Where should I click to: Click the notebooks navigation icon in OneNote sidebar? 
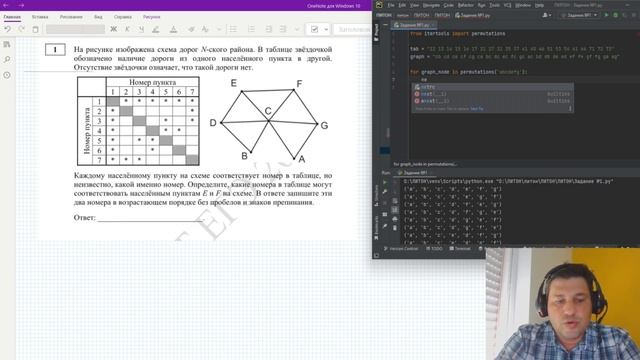(7, 44)
